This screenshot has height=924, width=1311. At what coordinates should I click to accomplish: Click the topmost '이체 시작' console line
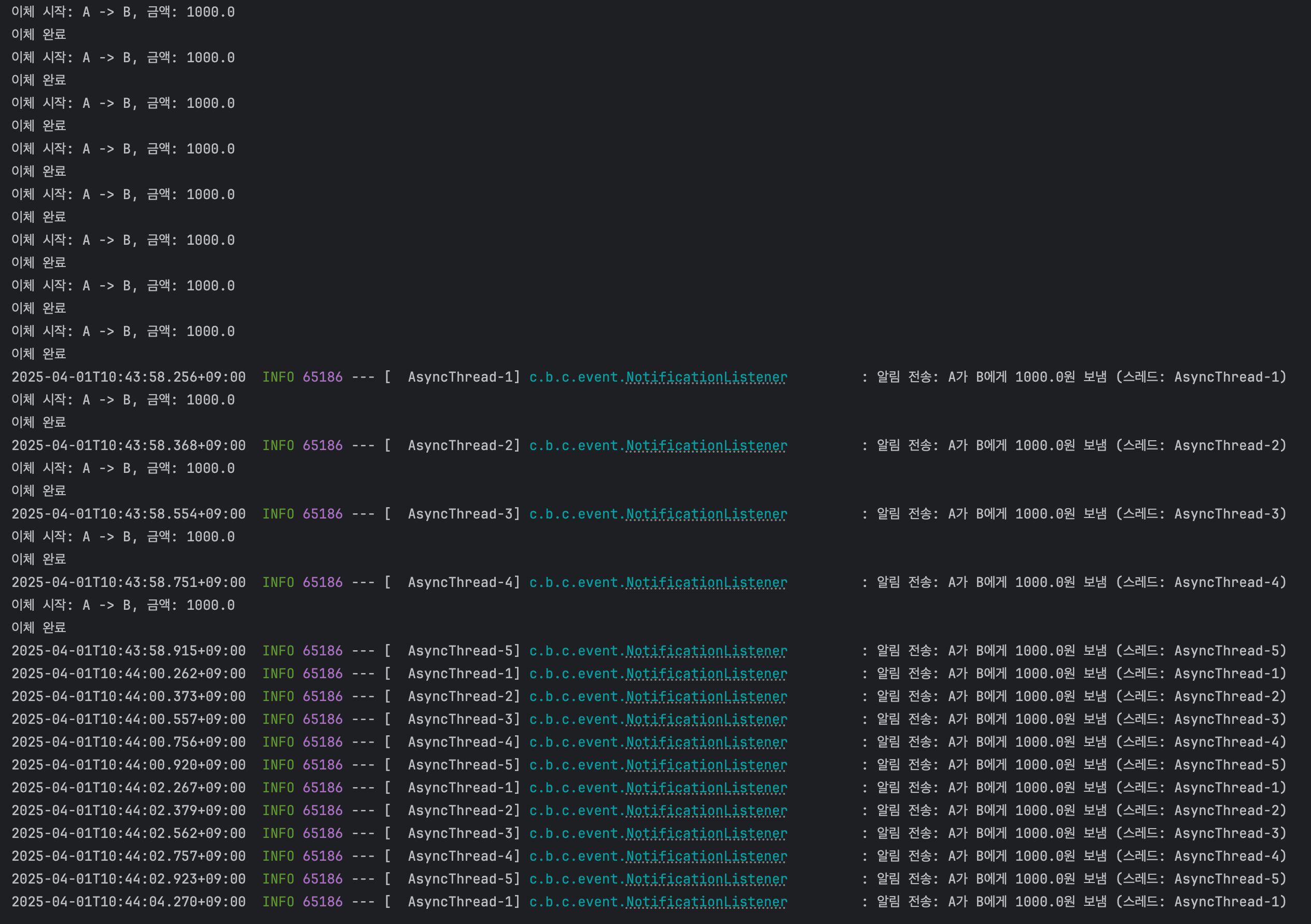[123, 12]
